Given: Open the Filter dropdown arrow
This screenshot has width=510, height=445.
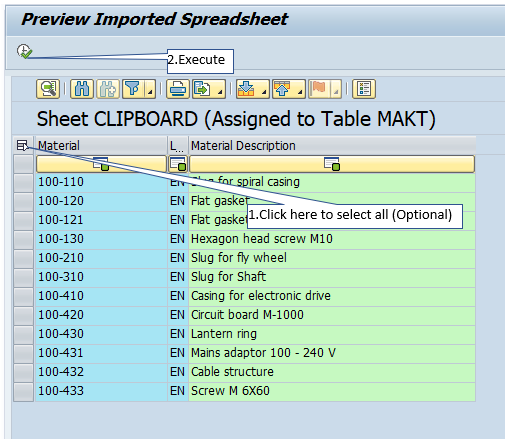Looking at the screenshot, I should tap(150, 89).
